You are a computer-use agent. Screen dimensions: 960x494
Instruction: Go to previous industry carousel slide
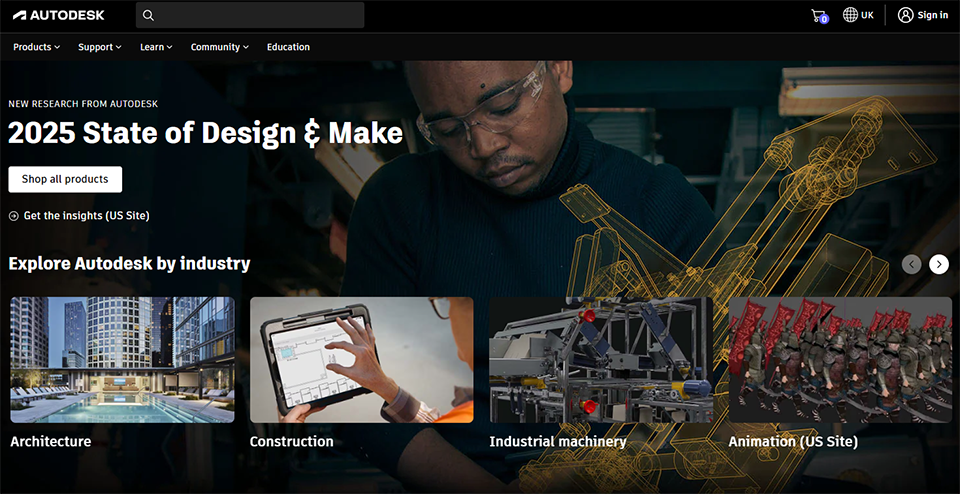911,264
